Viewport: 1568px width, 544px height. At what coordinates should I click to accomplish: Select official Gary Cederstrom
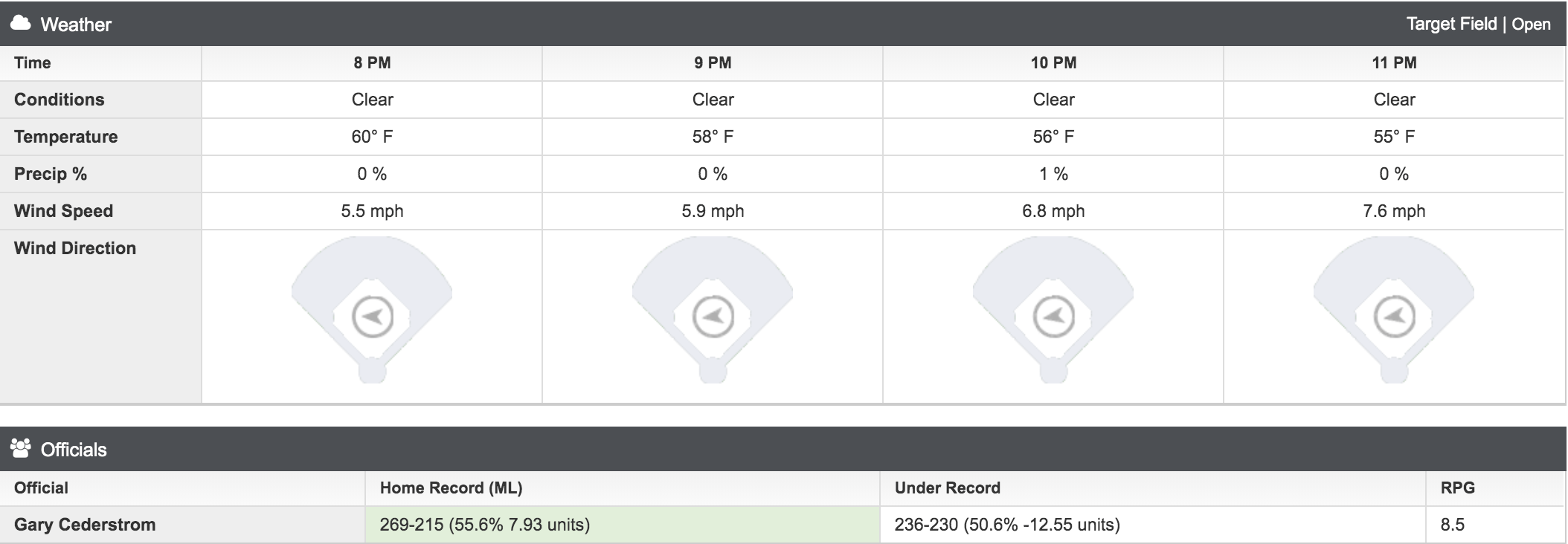point(85,525)
